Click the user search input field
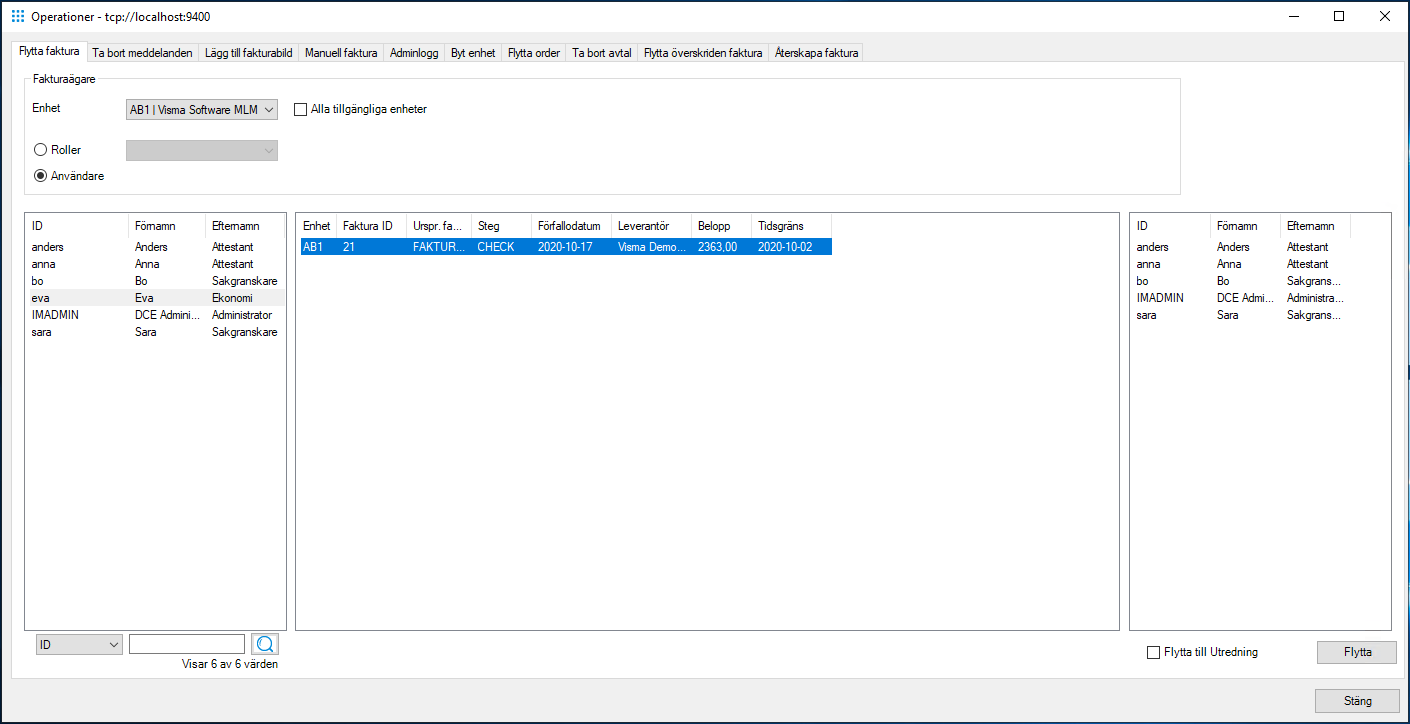 point(186,643)
